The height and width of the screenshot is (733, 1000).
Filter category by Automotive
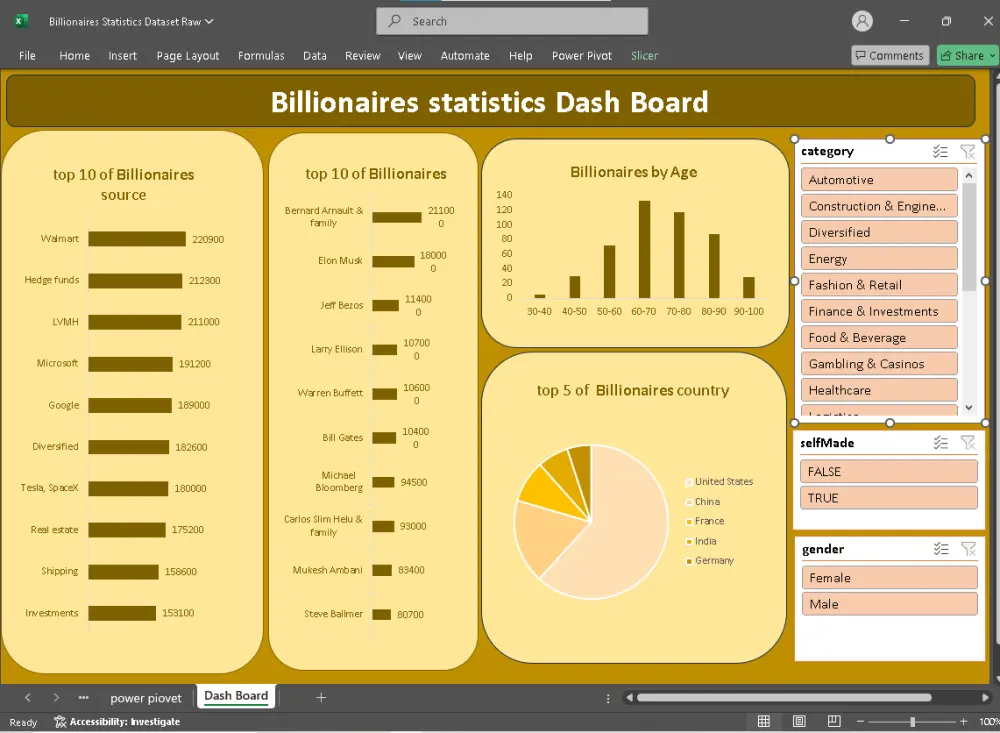click(879, 180)
